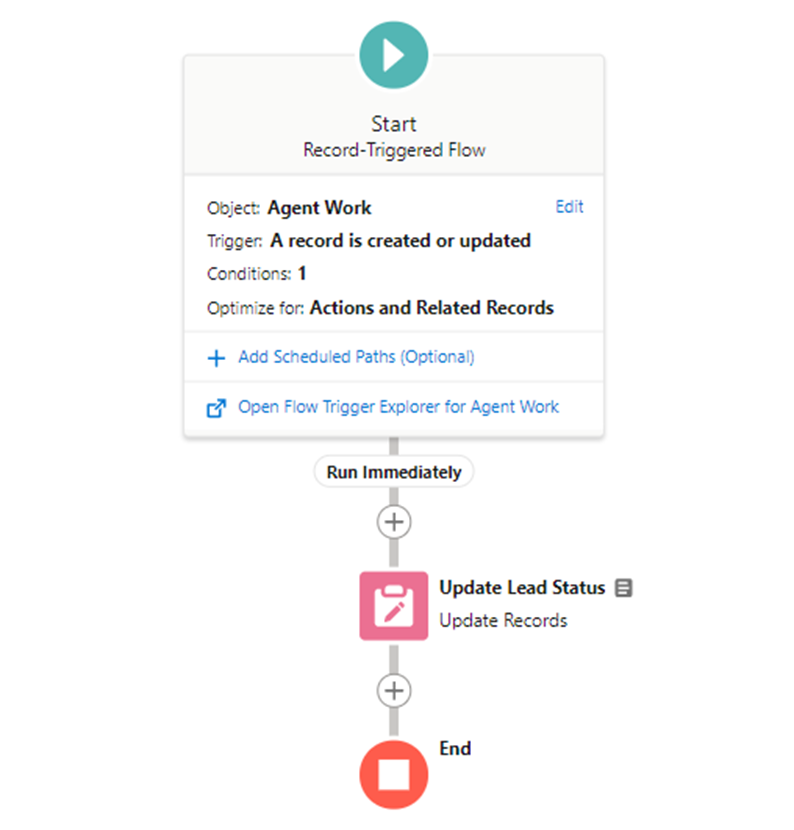
Task: Click the external link icon for Trigger Explorer
Action: pyautogui.click(x=216, y=408)
